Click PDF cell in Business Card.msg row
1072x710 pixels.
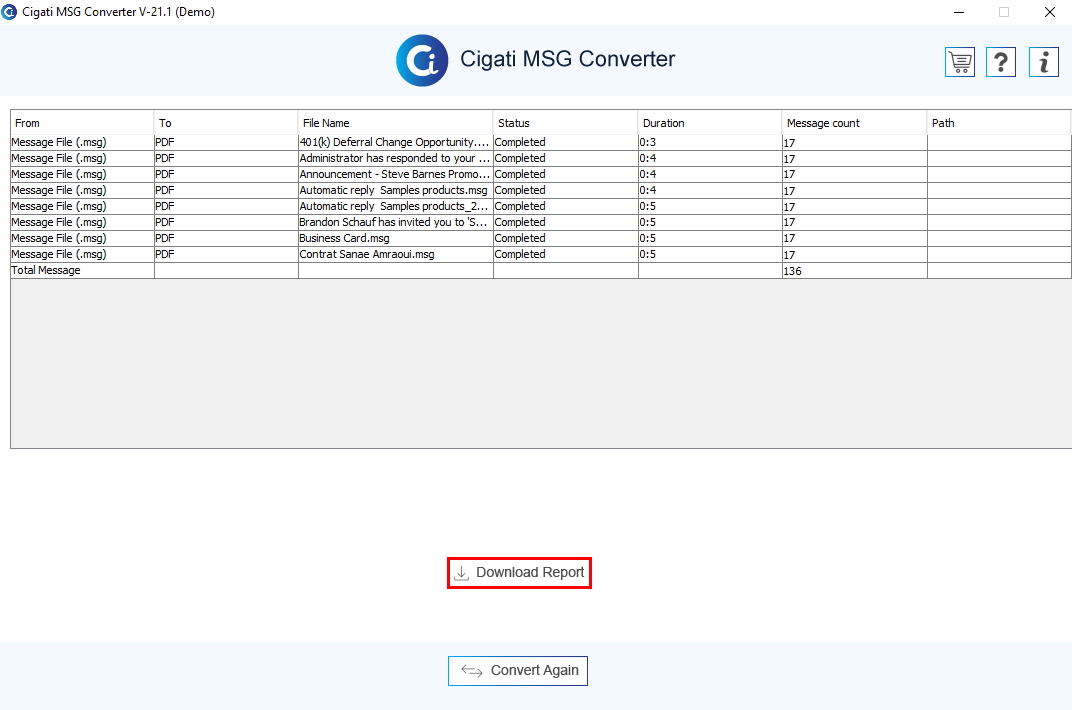click(226, 238)
